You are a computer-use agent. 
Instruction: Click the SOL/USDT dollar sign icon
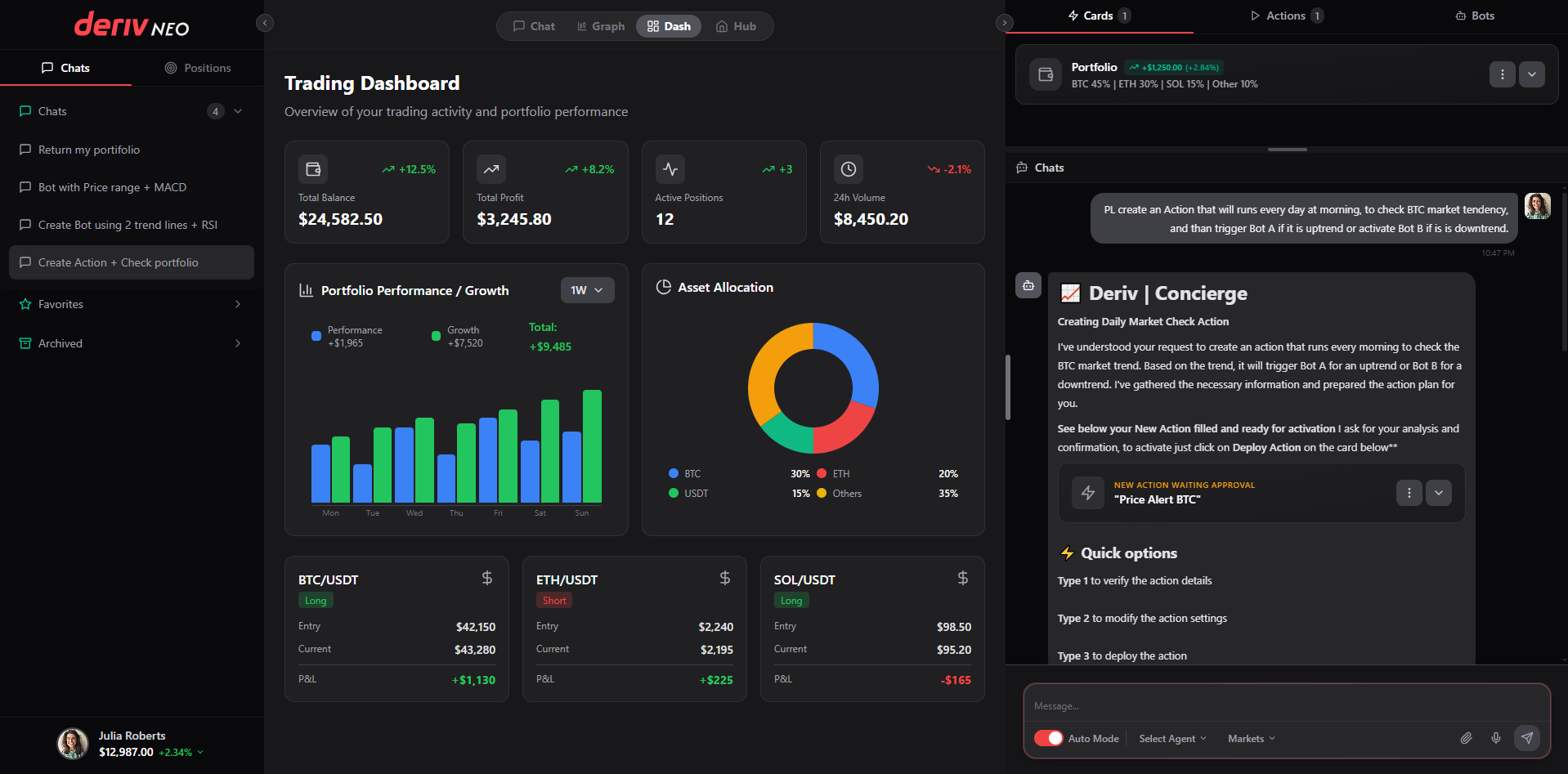point(963,578)
